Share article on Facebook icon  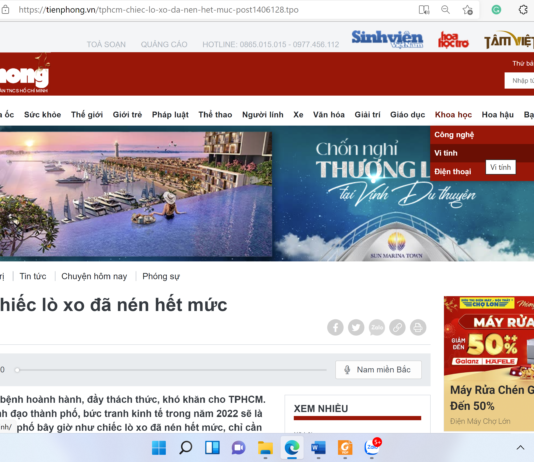[335, 328]
